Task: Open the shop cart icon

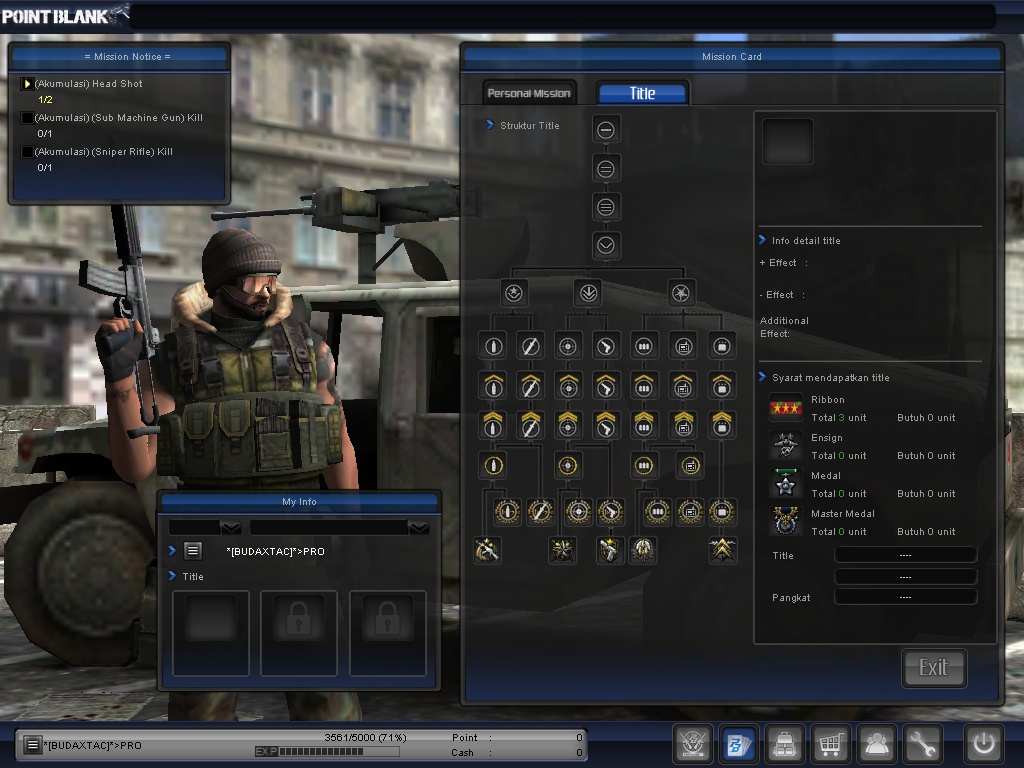Action: click(x=830, y=743)
